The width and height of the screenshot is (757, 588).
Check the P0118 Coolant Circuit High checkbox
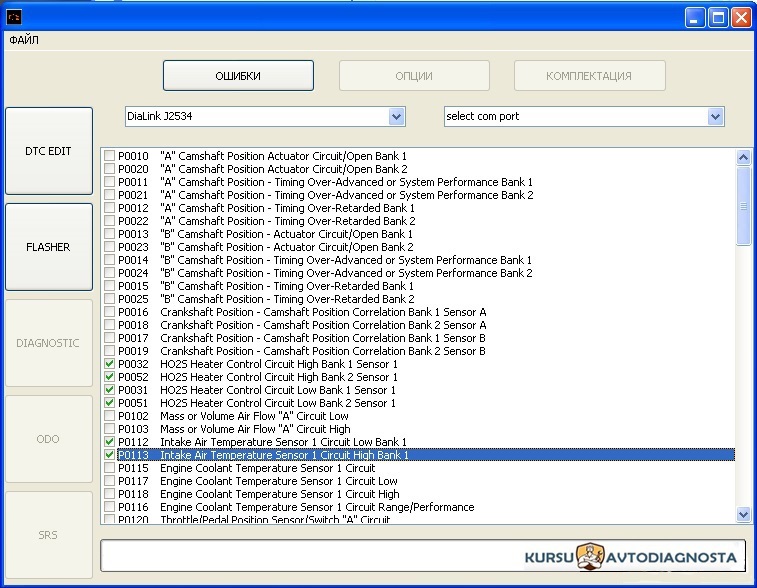click(x=110, y=494)
